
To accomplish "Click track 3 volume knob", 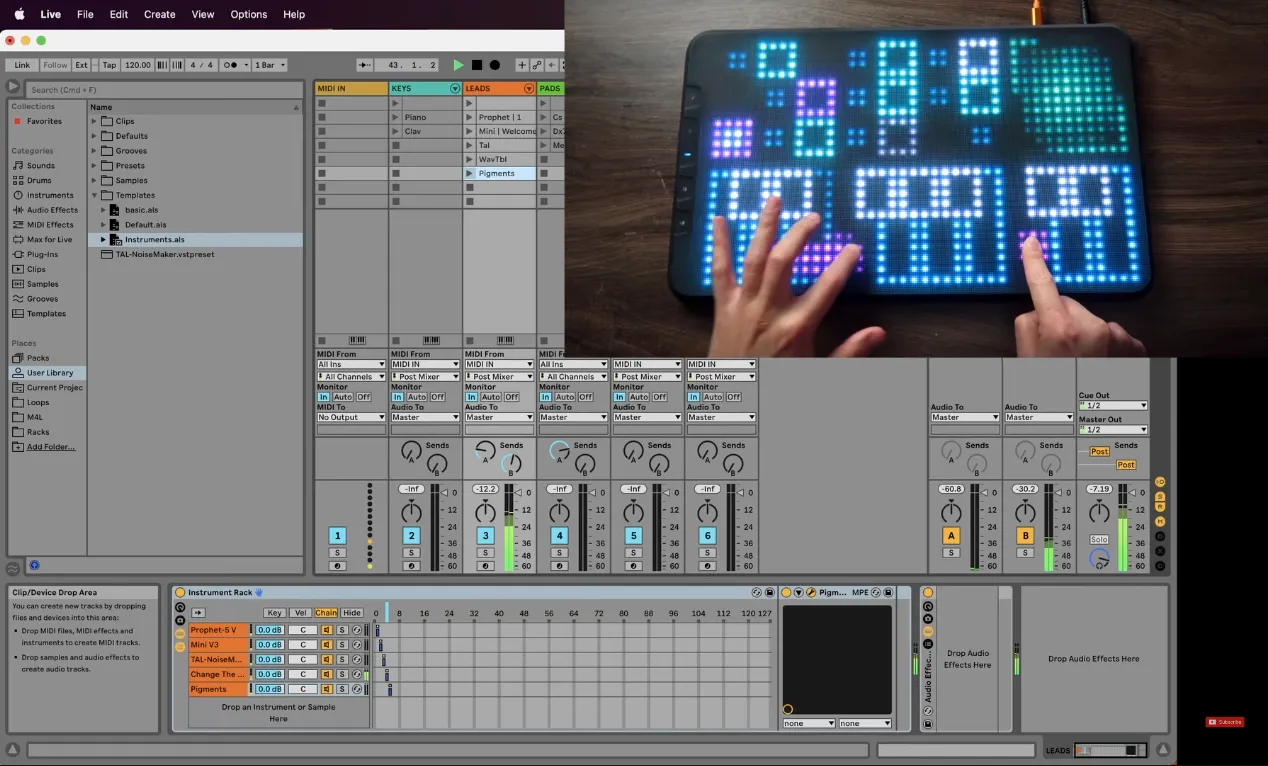I will [x=485, y=512].
